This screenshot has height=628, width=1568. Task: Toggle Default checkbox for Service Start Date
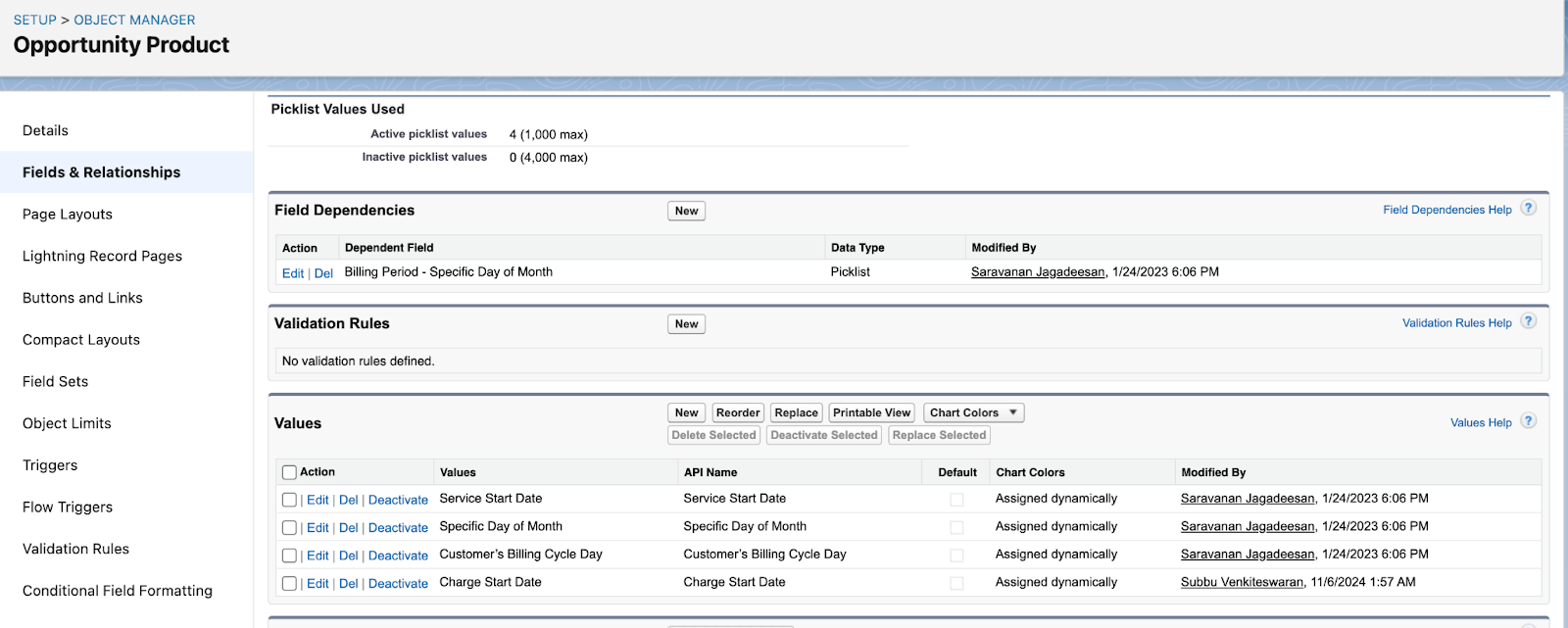pyautogui.click(x=956, y=500)
